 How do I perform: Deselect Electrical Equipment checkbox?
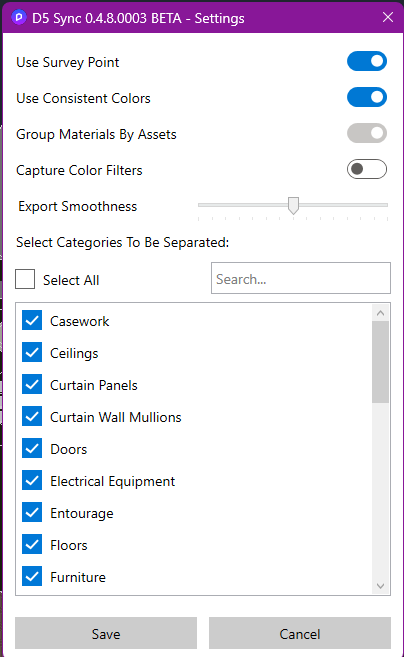(32, 481)
